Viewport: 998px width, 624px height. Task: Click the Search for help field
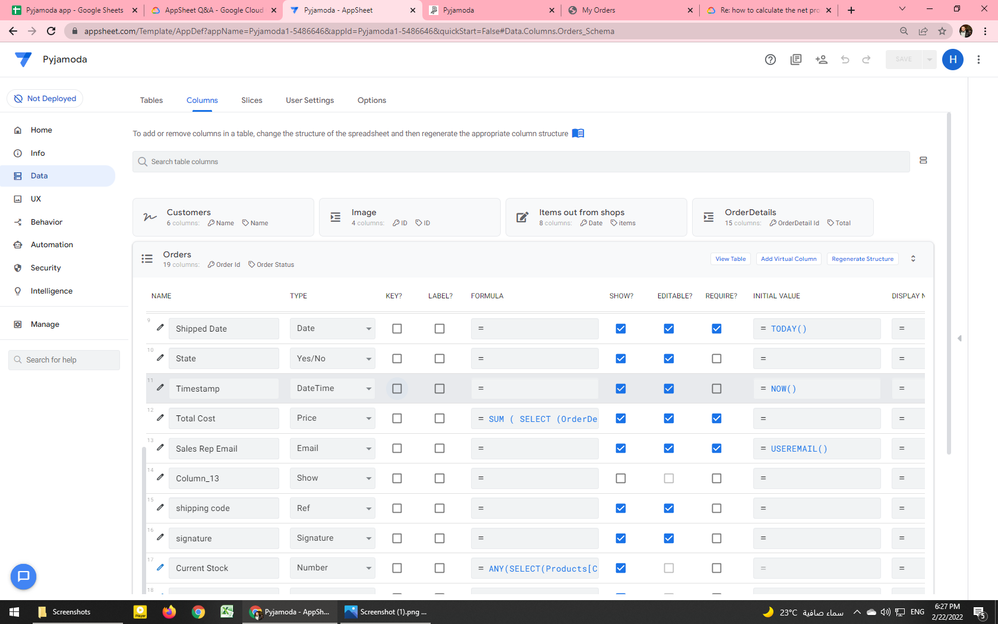click(x=64, y=360)
